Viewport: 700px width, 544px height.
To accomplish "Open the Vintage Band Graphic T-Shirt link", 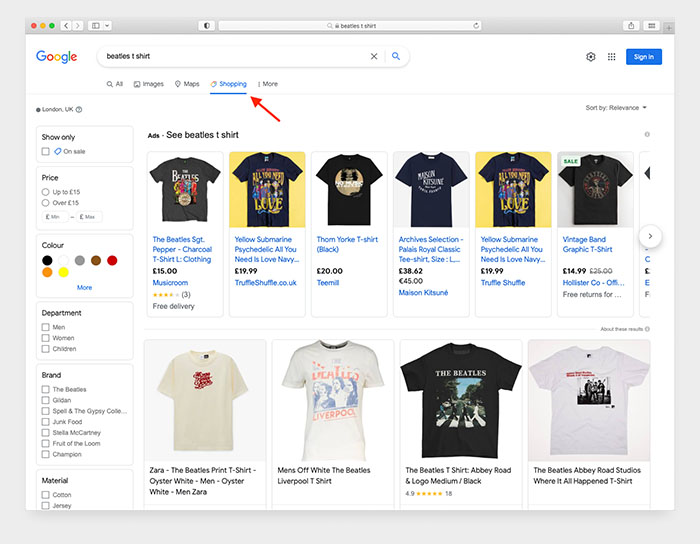I will pos(588,244).
